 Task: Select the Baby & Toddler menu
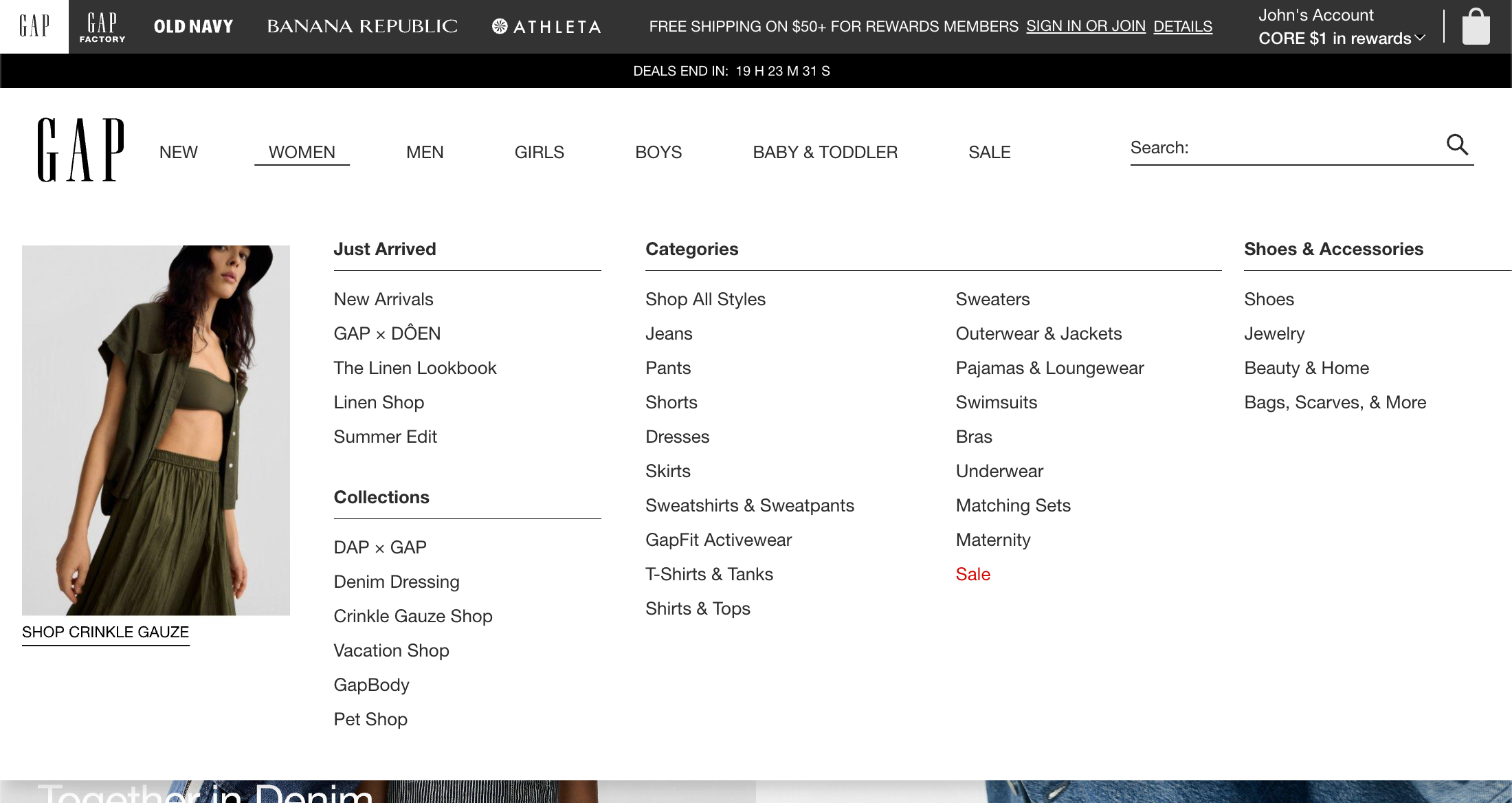pos(825,152)
